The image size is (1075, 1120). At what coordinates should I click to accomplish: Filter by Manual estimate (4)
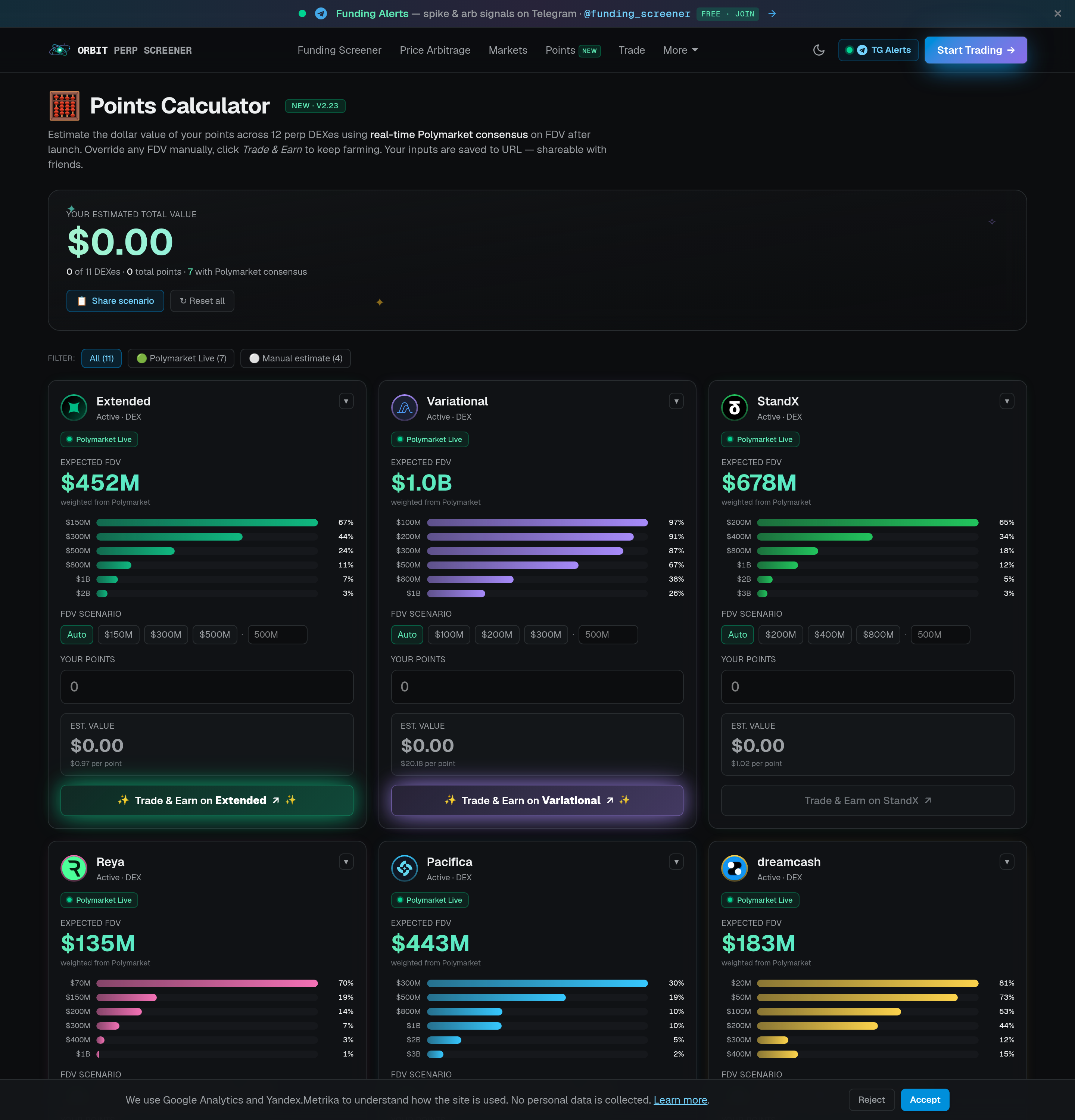coord(295,358)
